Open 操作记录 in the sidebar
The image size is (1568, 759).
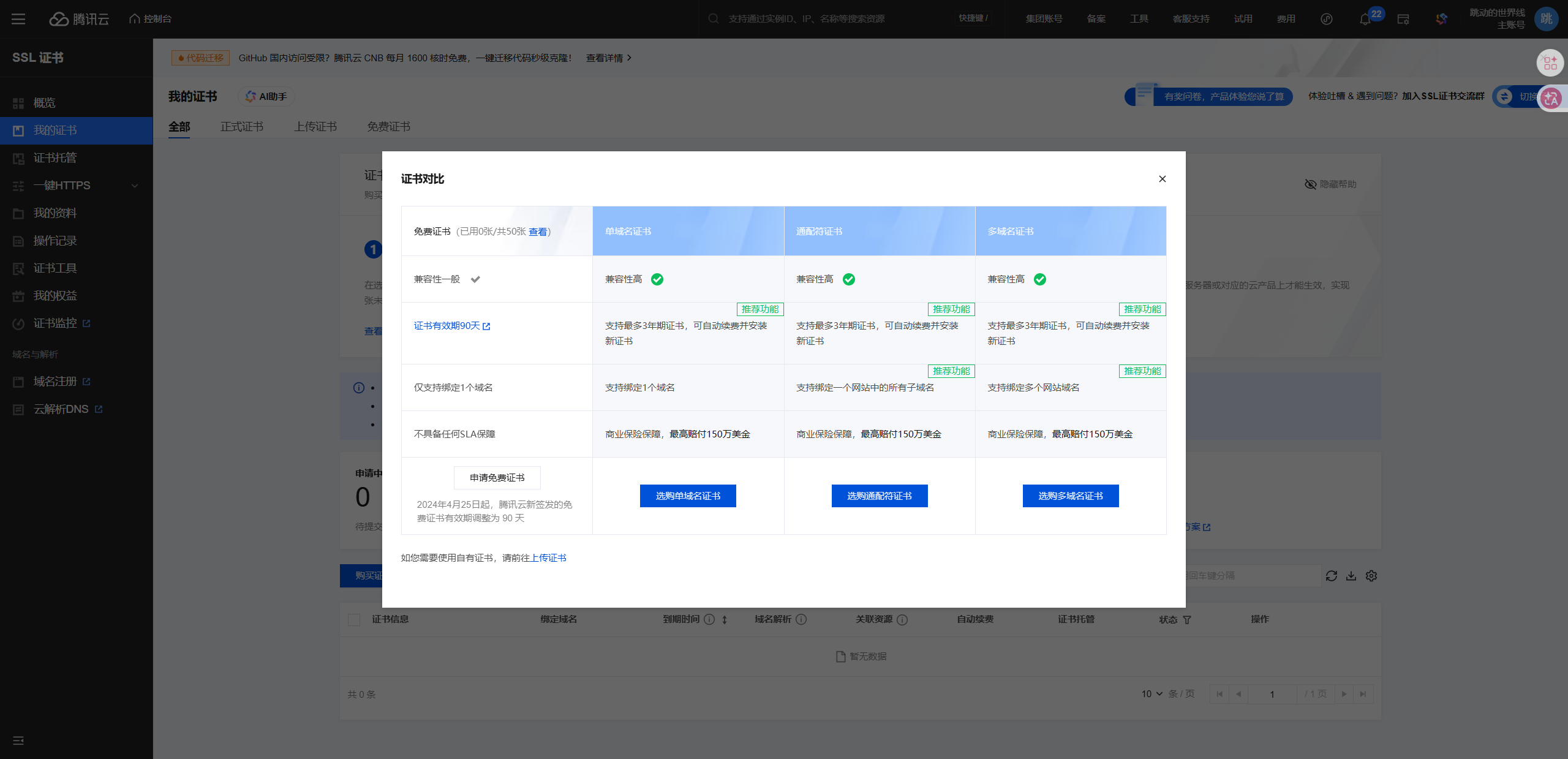(x=76, y=241)
